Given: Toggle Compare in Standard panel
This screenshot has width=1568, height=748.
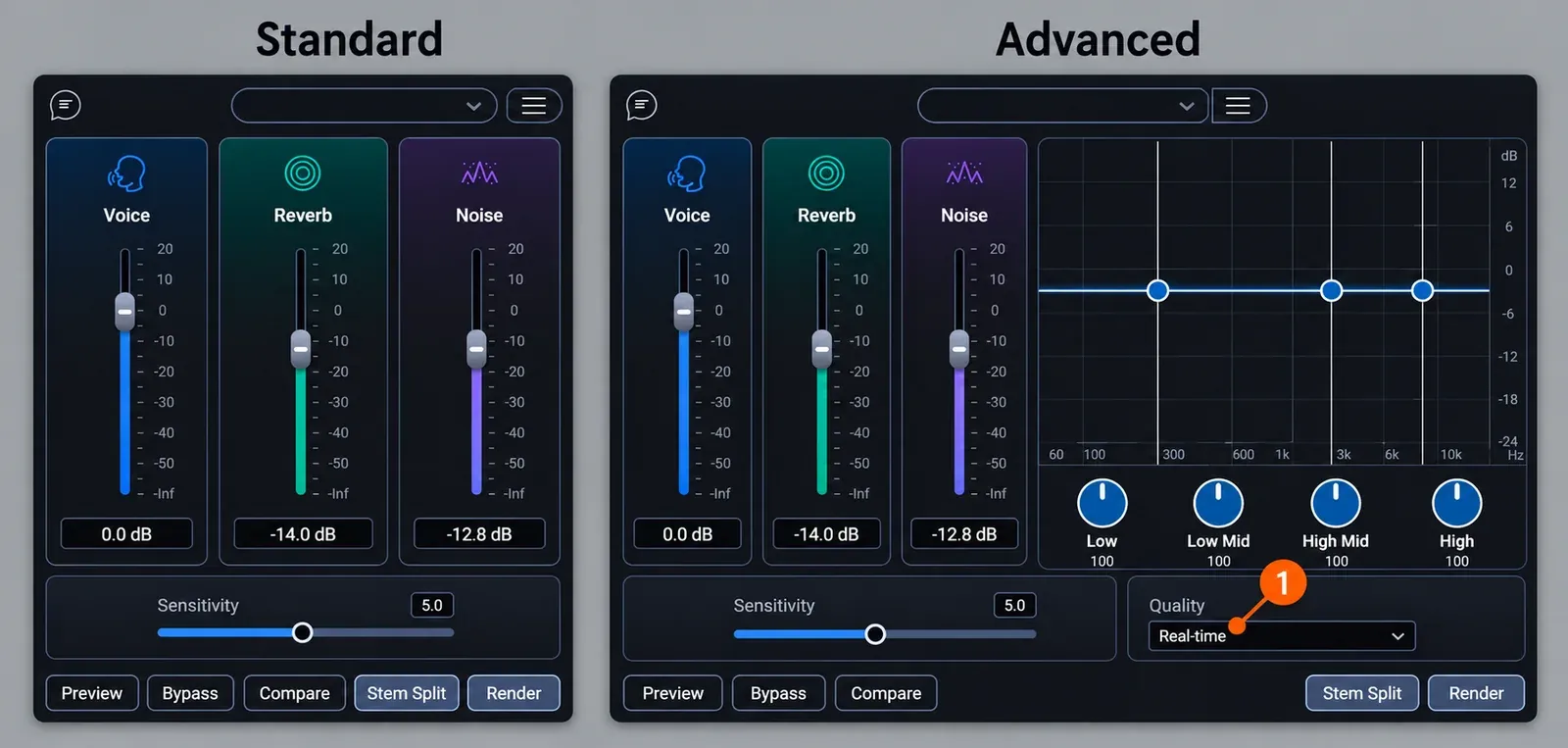Looking at the screenshot, I should click(x=294, y=693).
